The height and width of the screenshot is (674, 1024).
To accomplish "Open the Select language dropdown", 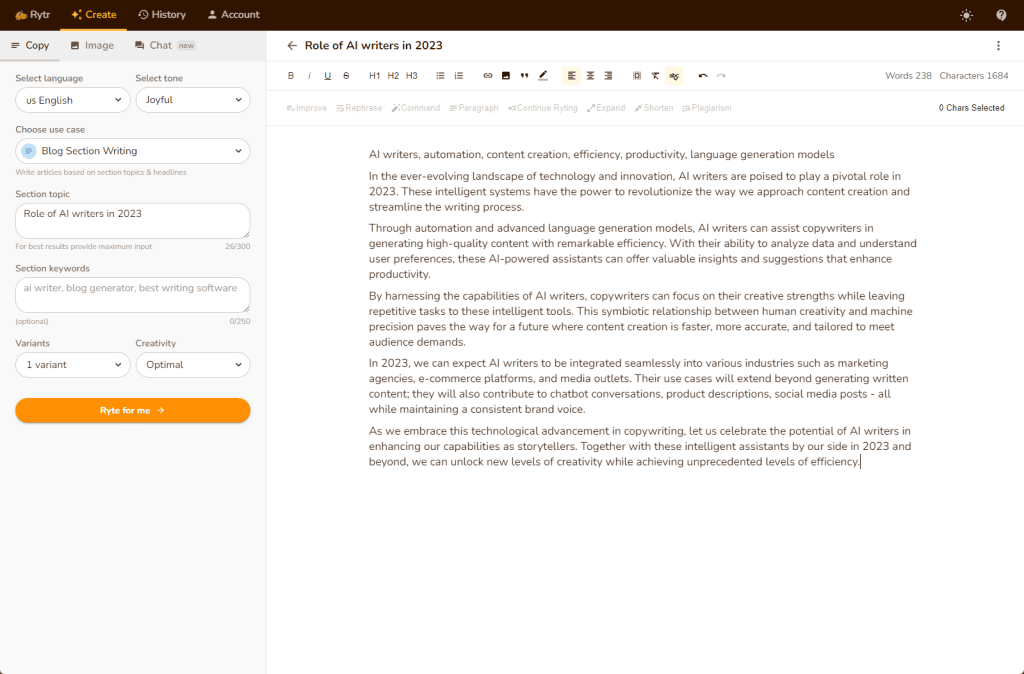I will click(x=73, y=100).
